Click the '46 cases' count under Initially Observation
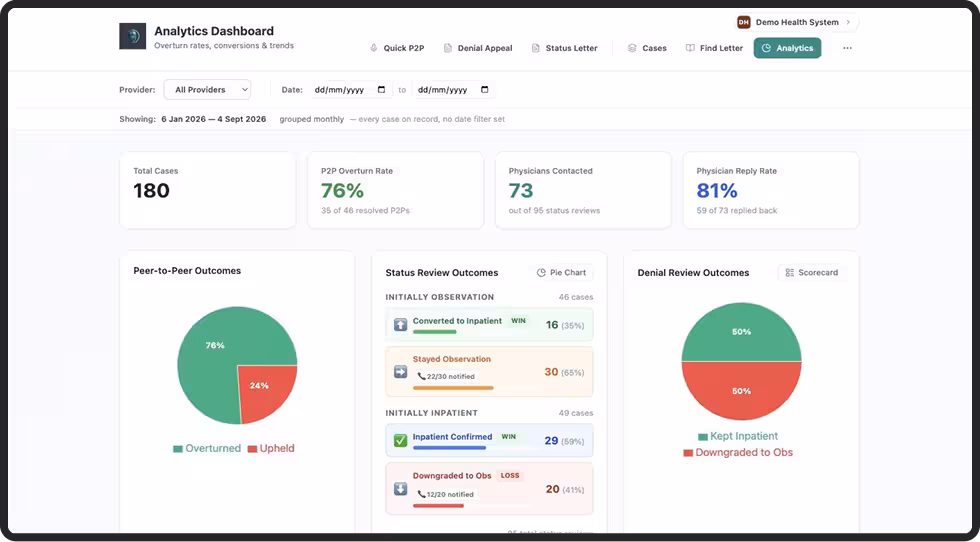The width and height of the screenshot is (980, 542). [x=576, y=297]
